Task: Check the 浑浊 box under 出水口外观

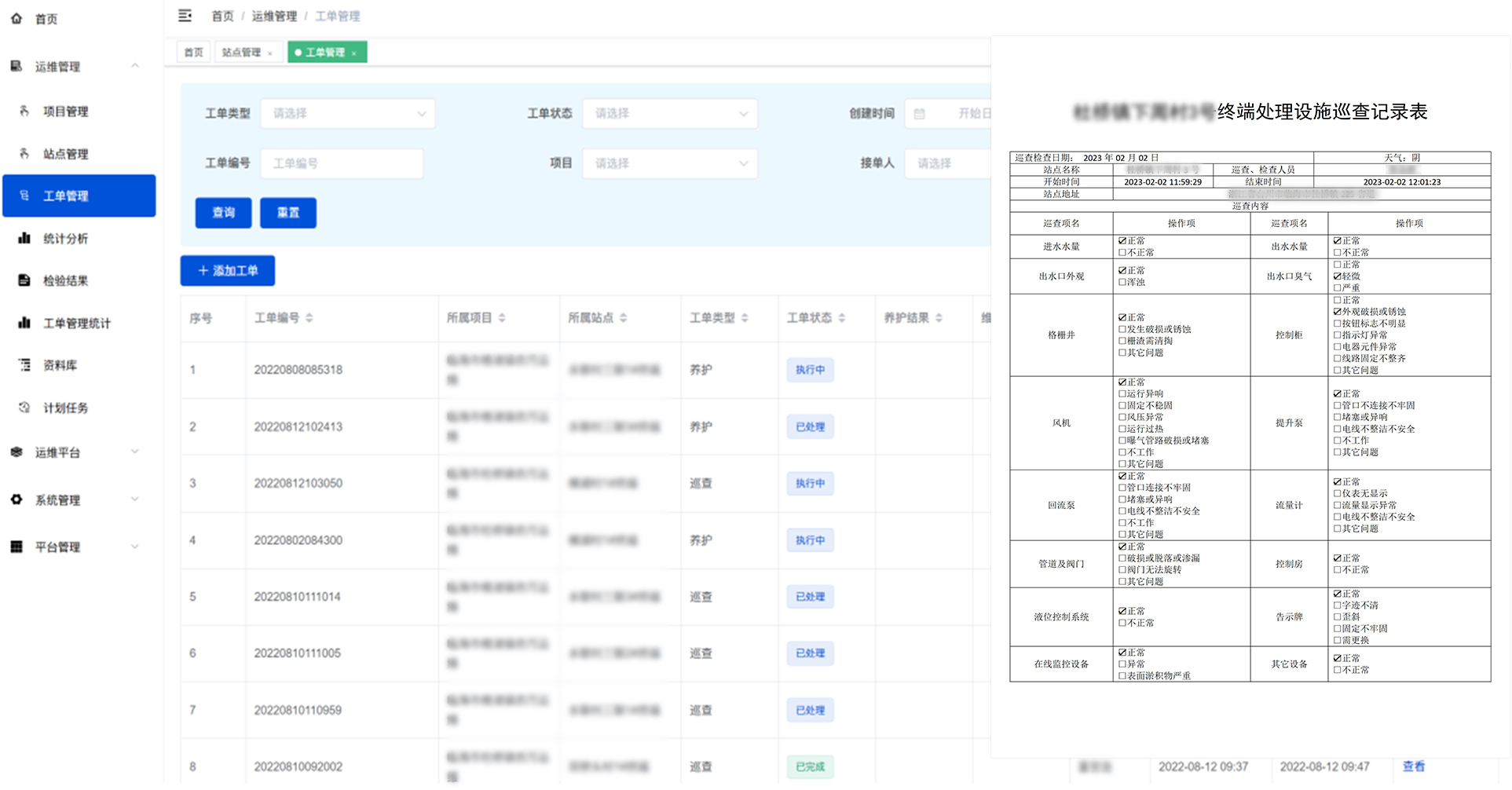Action: click(x=1122, y=281)
